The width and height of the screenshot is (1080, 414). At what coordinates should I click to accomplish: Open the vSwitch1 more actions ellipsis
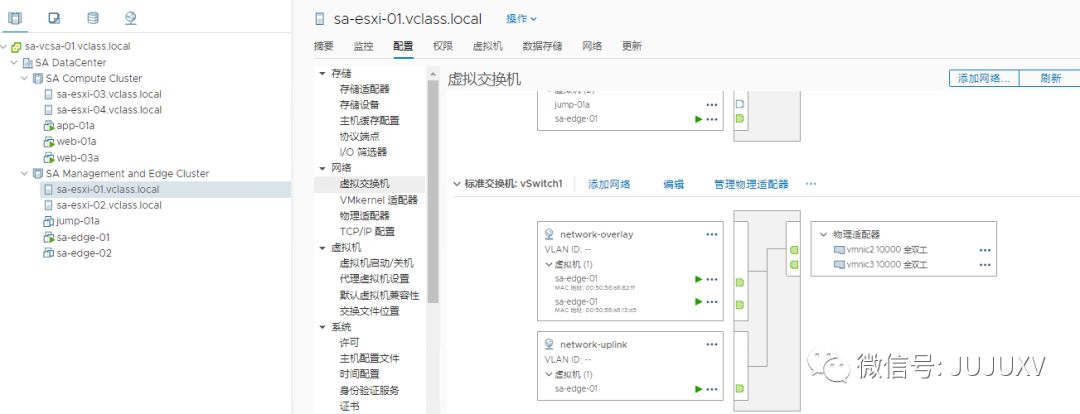[811, 184]
